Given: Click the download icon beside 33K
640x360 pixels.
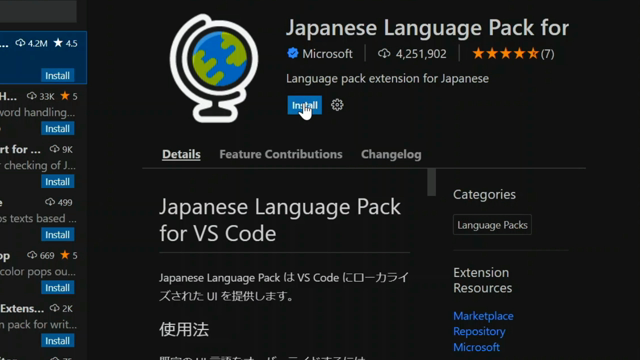Looking at the screenshot, I should (32, 96).
